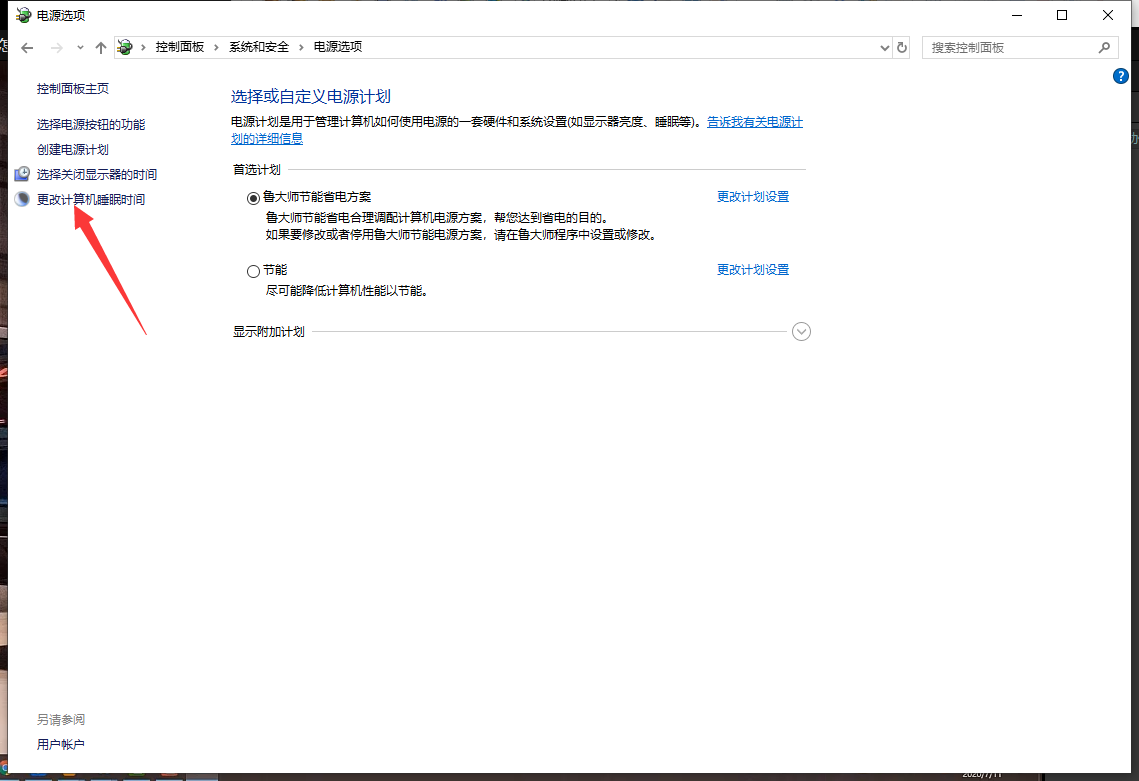
Task: Go to the 控制面板 breadcrumb
Action: pos(179,47)
